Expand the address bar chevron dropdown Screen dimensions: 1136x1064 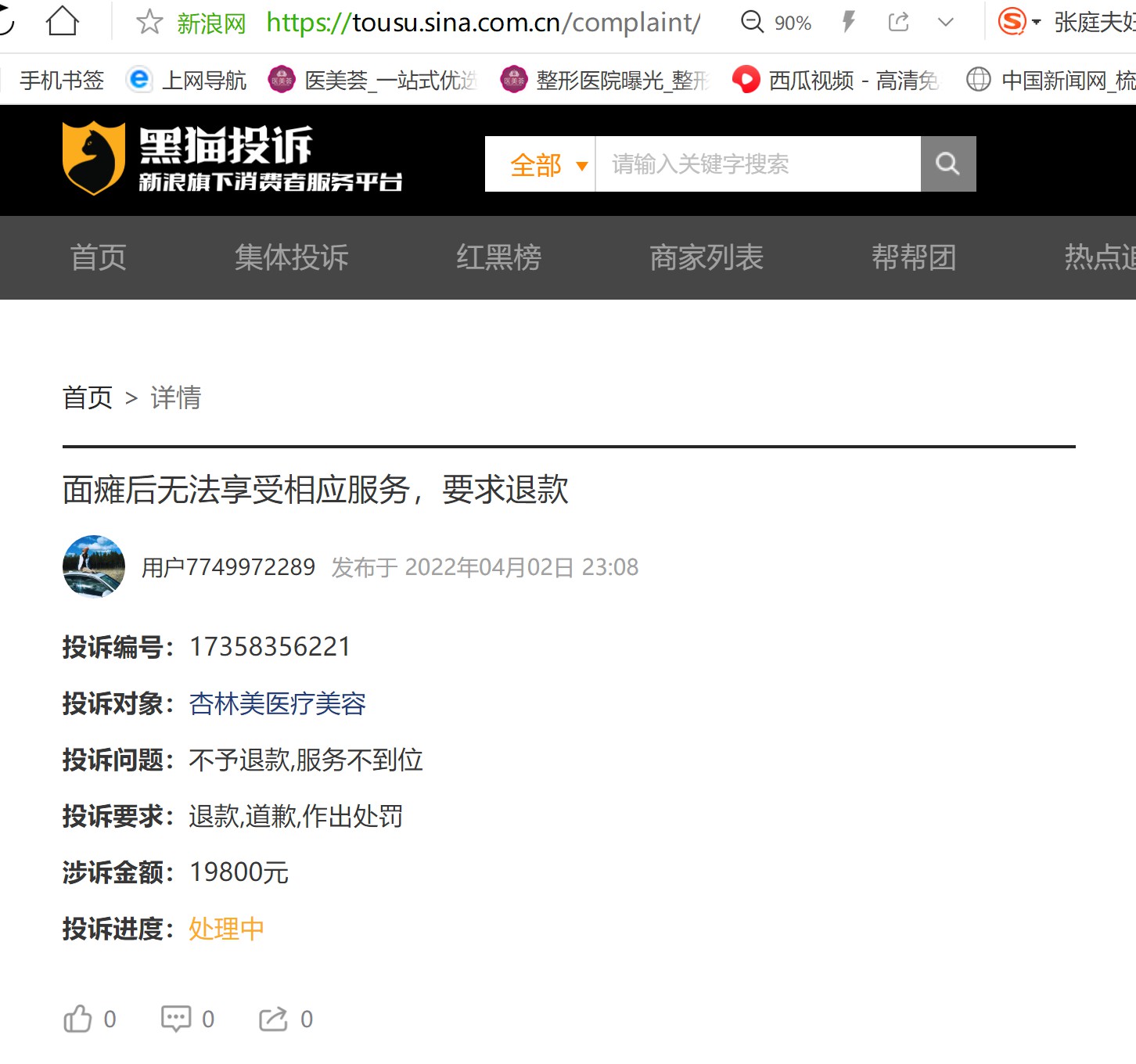click(946, 23)
